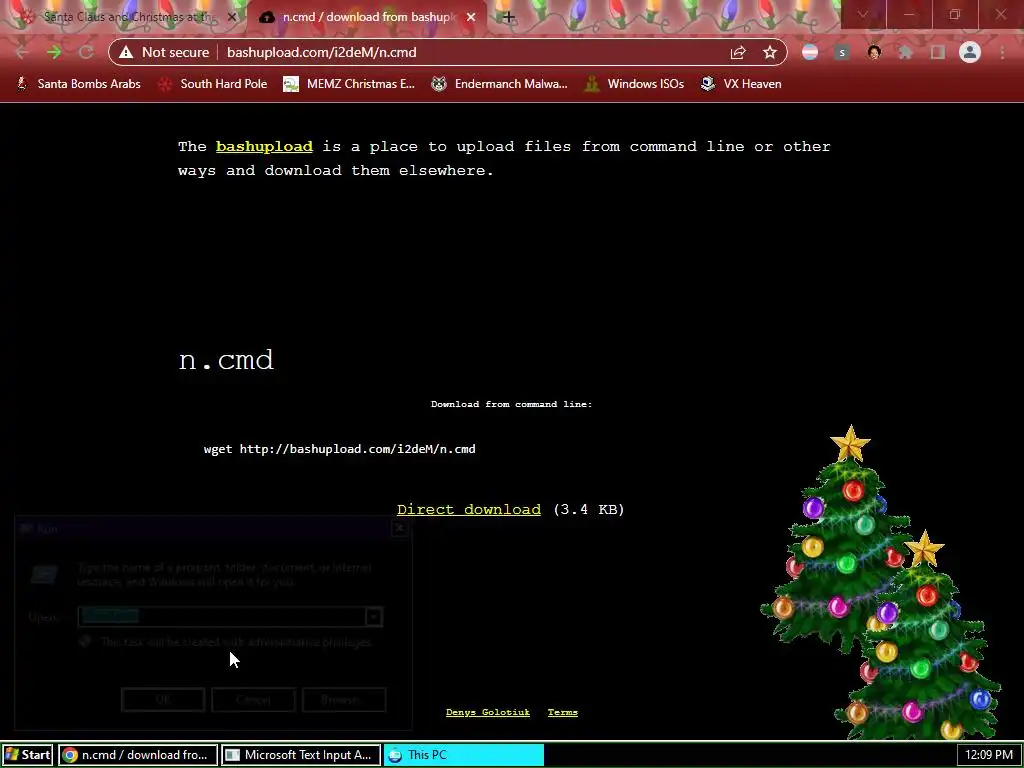This screenshot has width=1024, height=768.
Task: Click the wget command line text
Action: click(340, 449)
